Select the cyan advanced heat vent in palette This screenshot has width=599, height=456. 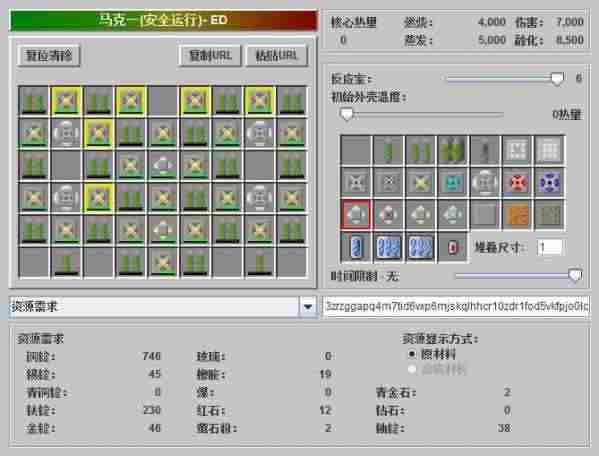tap(452, 183)
